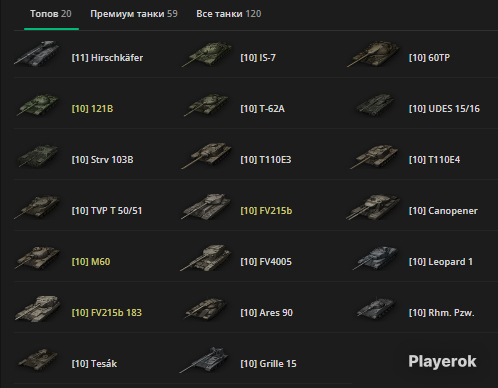Open the Все танки tab
Screen dimensions: 498x388
point(229,14)
